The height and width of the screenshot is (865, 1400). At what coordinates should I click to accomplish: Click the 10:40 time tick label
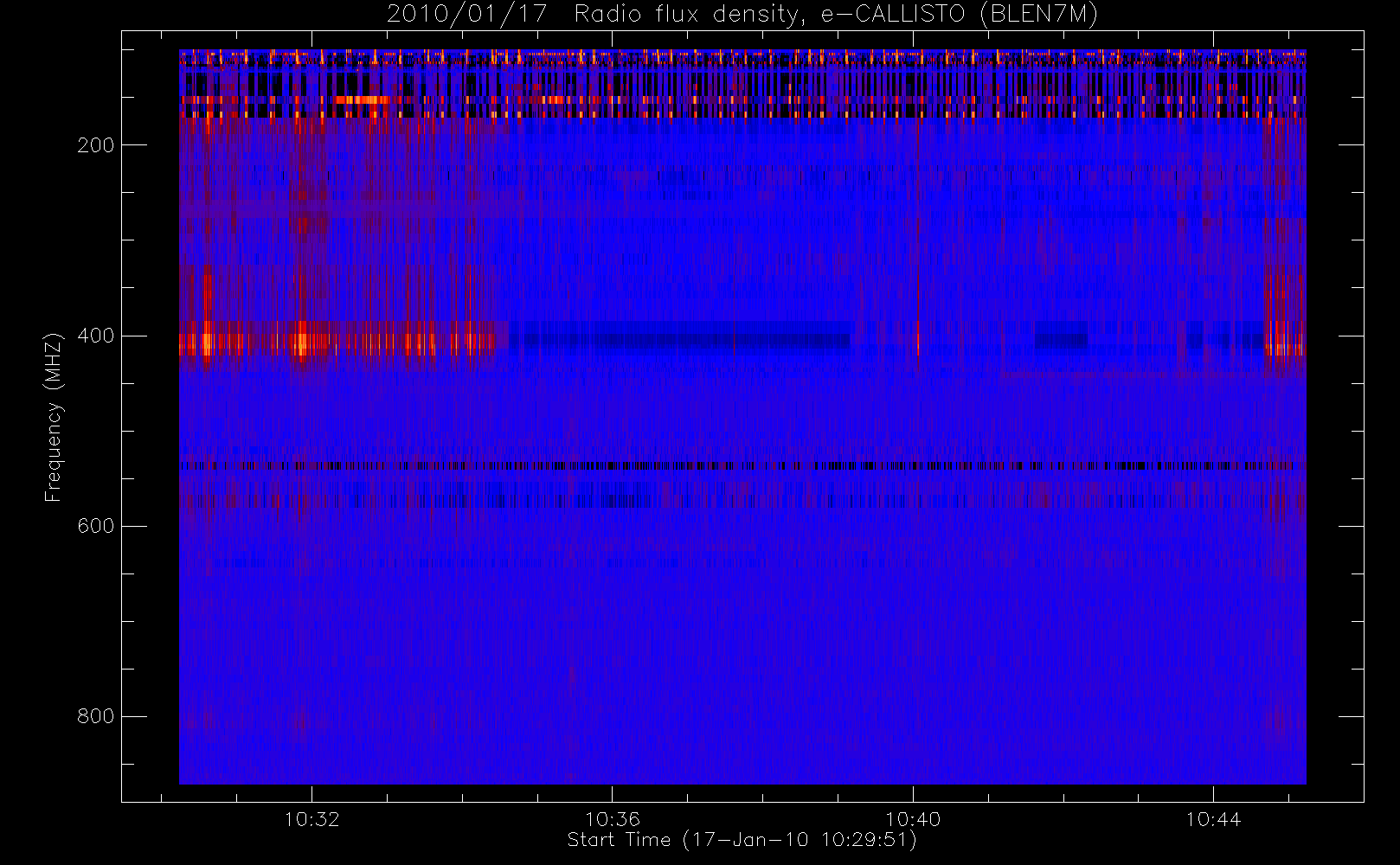coord(913,819)
